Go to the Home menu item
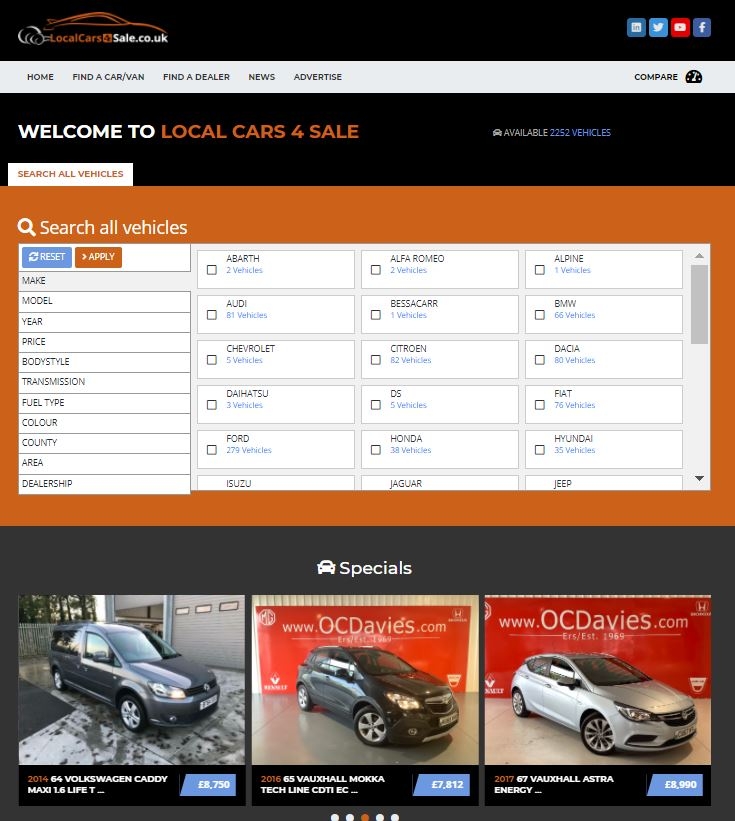The height and width of the screenshot is (821, 735). point(40,77)
